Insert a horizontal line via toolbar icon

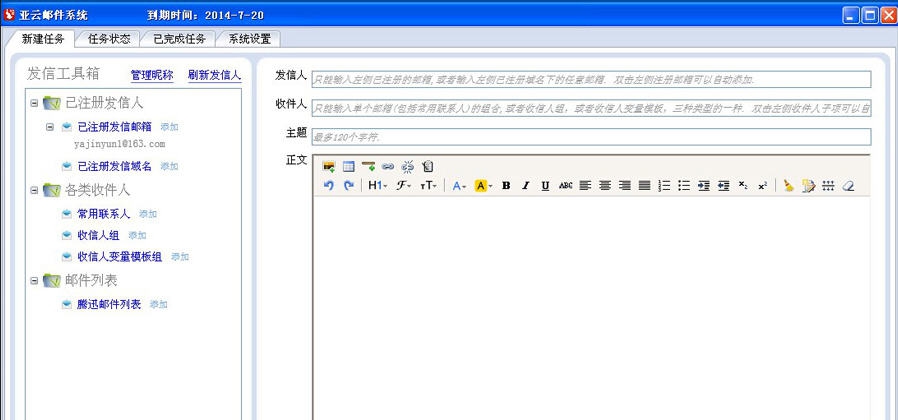368,167
